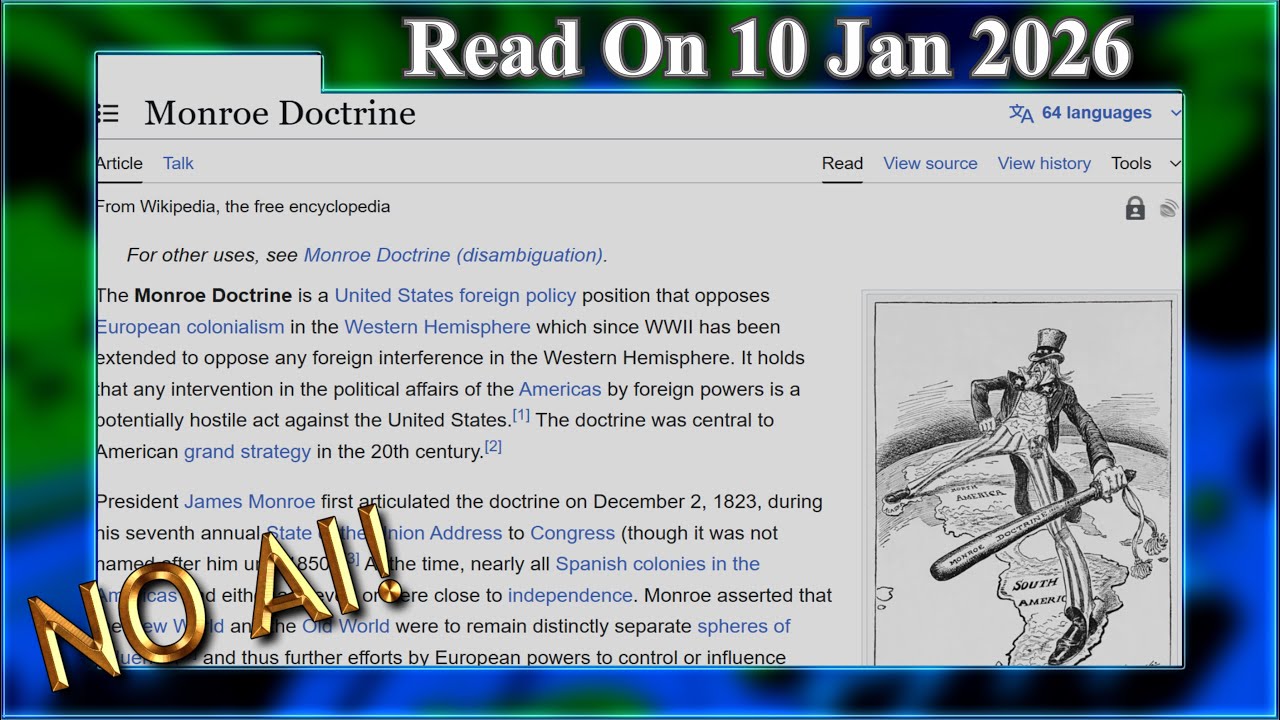Open the grand strategy link
Screen dimensions: 1280x720
click(247, 452)
